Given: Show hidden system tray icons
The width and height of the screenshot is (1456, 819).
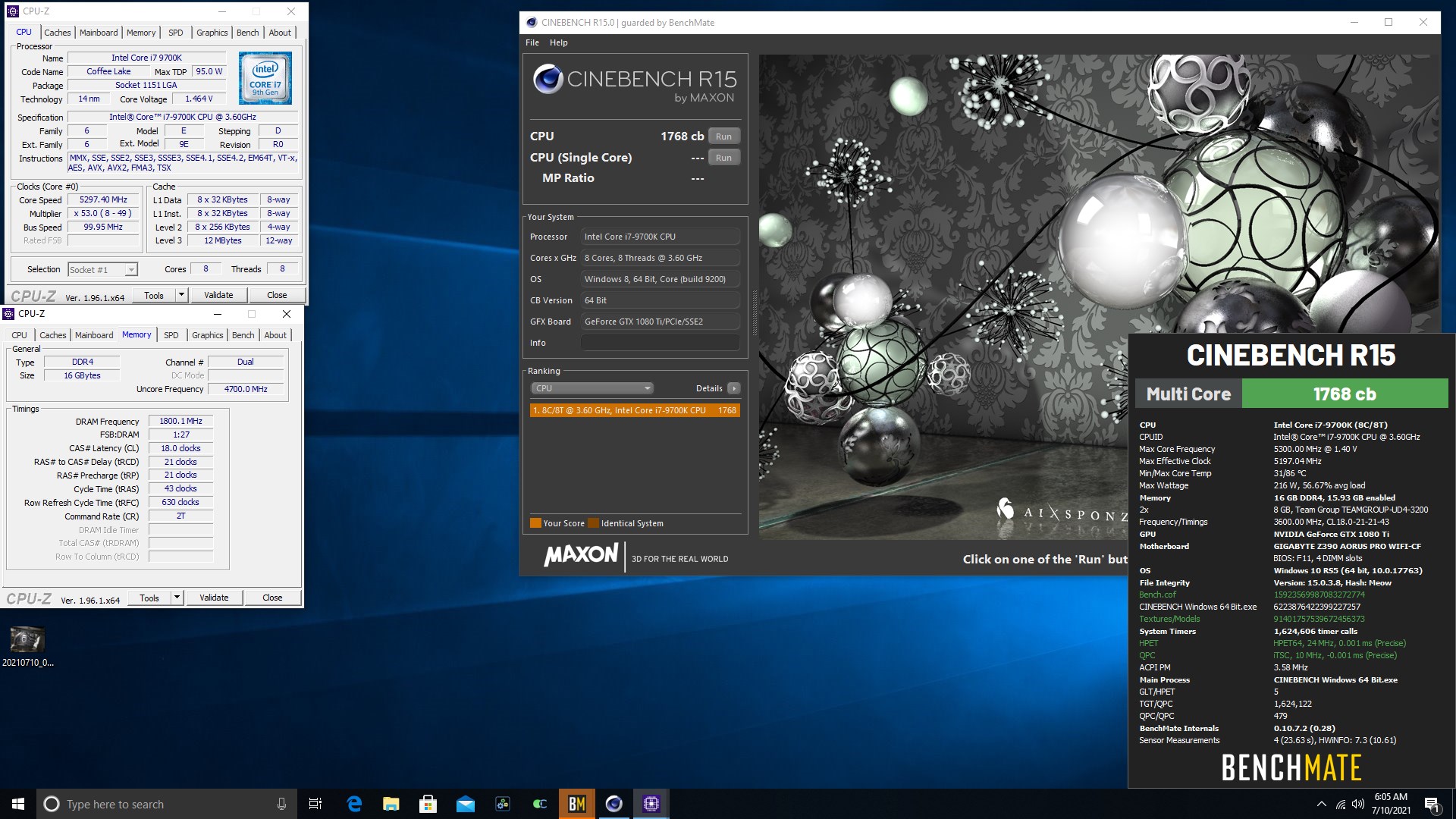Looking at the screenshot, I should pos(1322,804).
